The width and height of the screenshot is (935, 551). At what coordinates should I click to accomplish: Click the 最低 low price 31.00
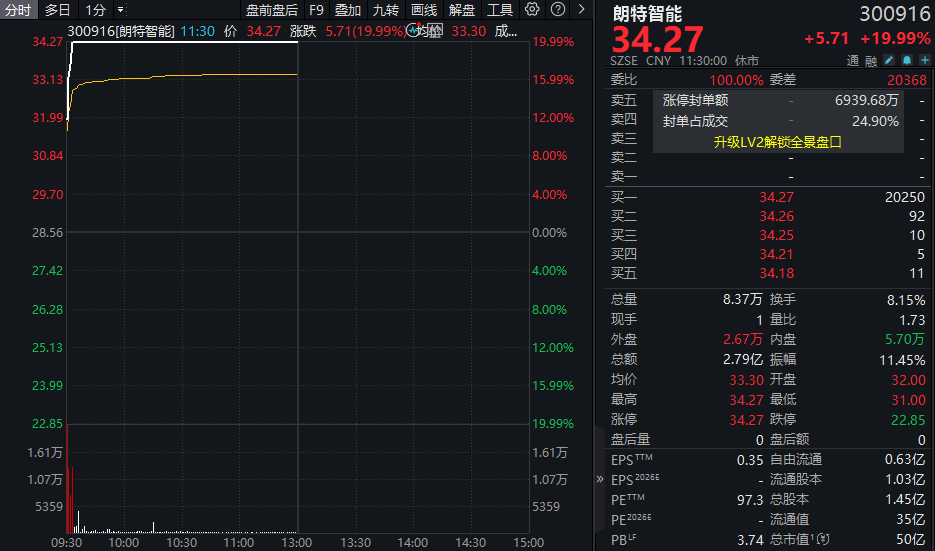click(x=908, y=400)
